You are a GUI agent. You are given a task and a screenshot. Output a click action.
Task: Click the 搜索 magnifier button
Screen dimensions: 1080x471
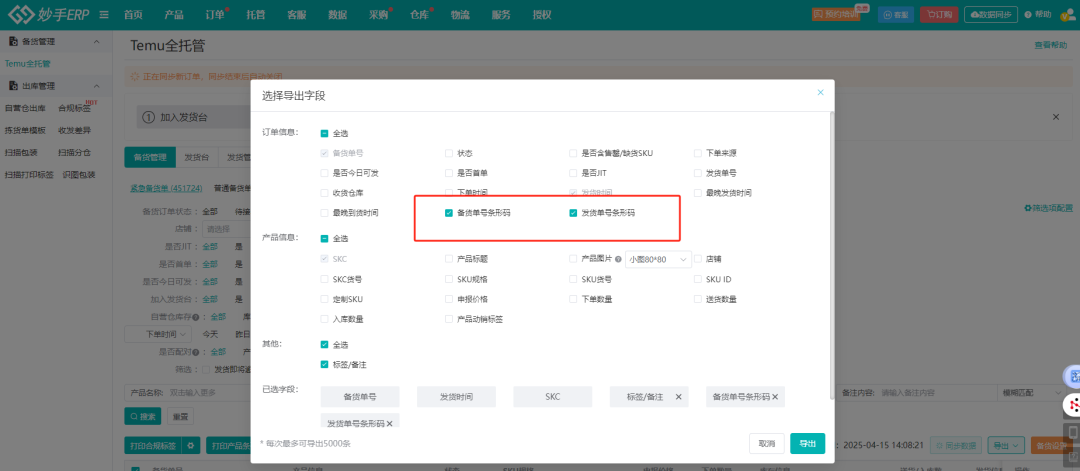143,417
